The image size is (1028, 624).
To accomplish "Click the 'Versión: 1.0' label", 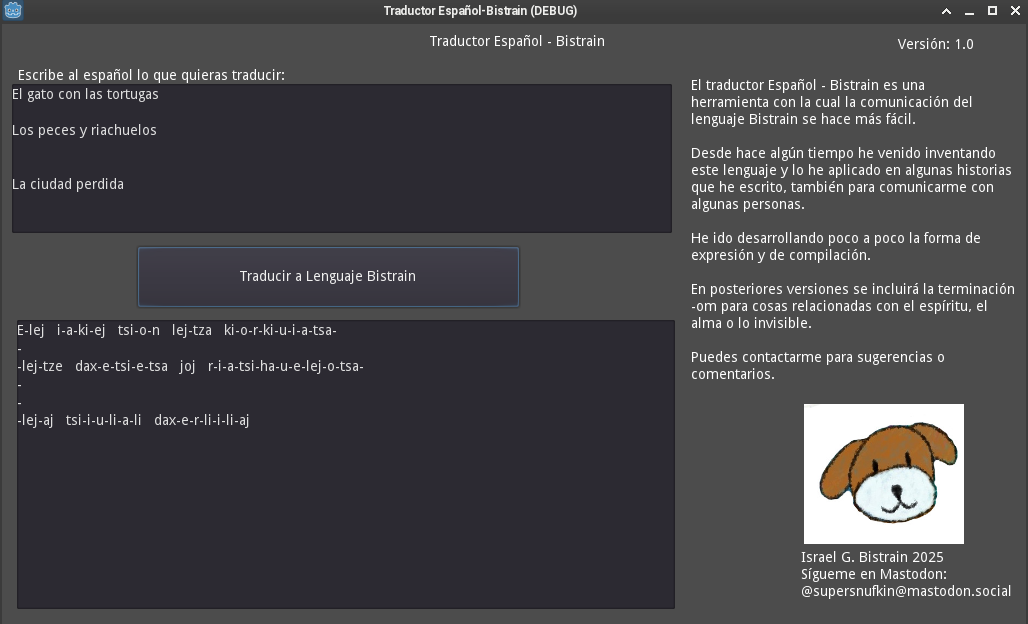I will pos(935,45).
